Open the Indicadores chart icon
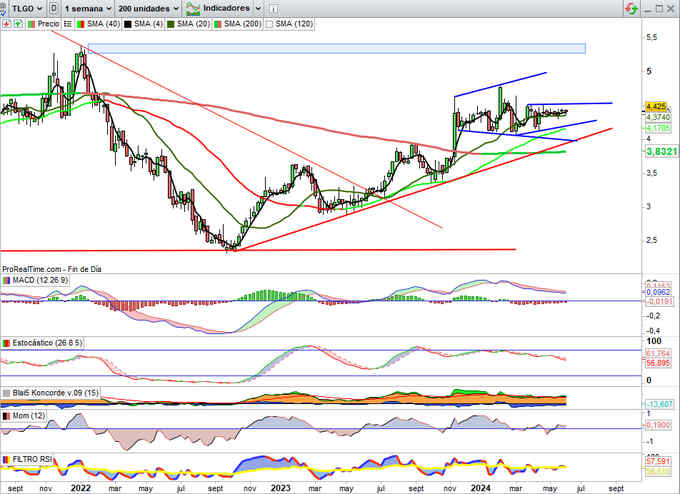The height and width of the screenshot is (494, 680). (193, 8)
